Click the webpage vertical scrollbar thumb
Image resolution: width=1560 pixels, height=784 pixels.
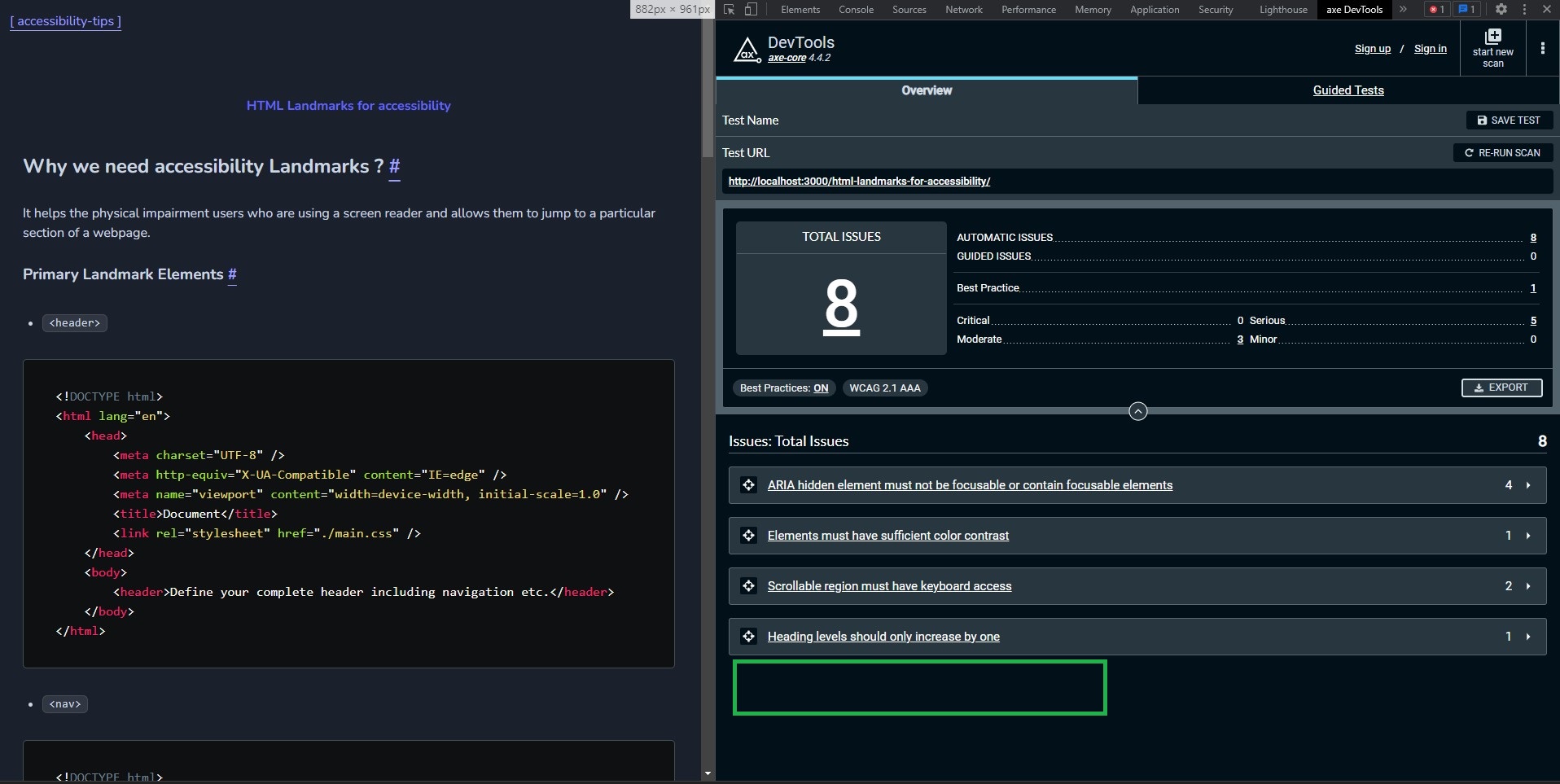tap(708, 88)
